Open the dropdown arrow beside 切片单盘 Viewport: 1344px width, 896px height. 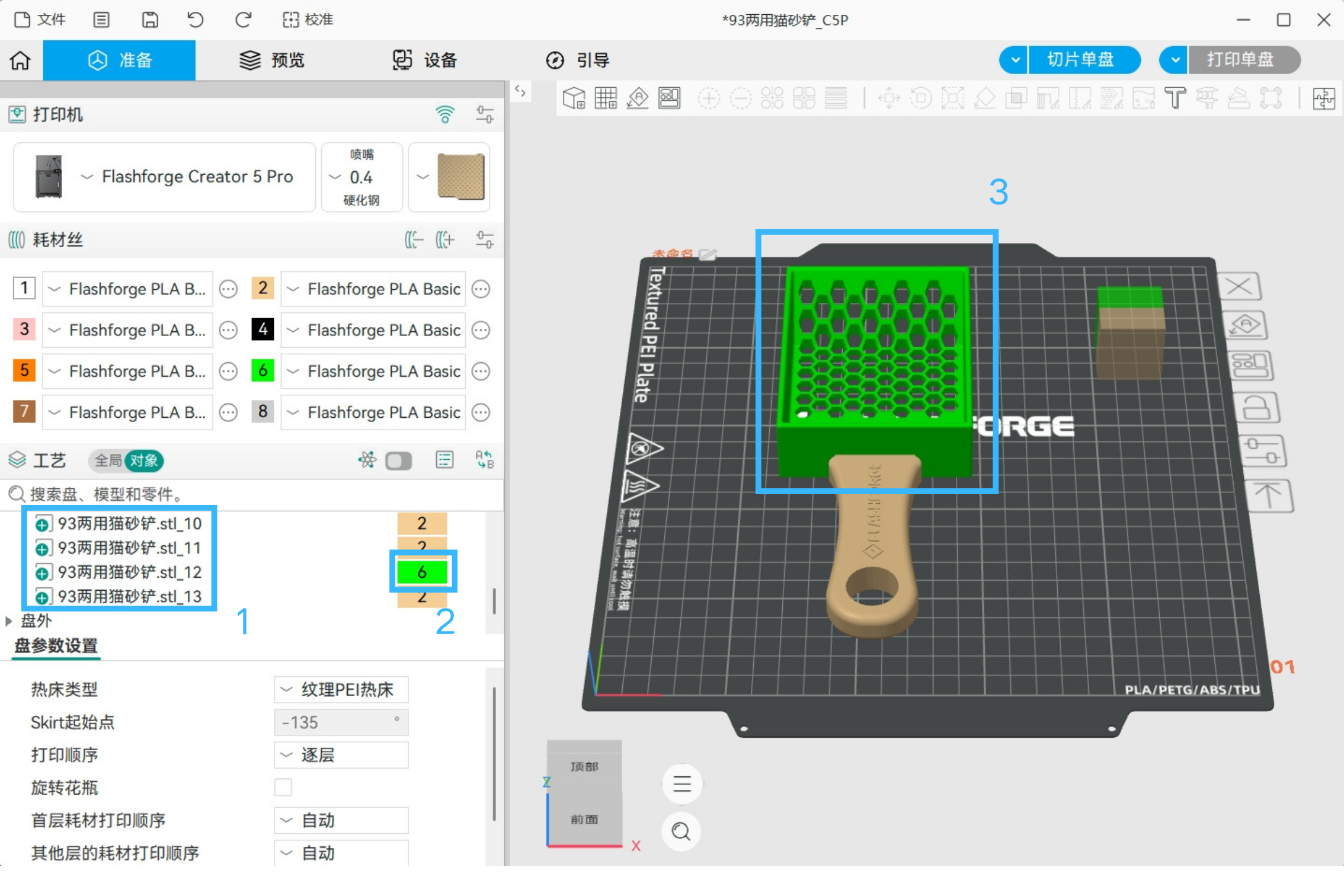click(x=1015, y=60)
